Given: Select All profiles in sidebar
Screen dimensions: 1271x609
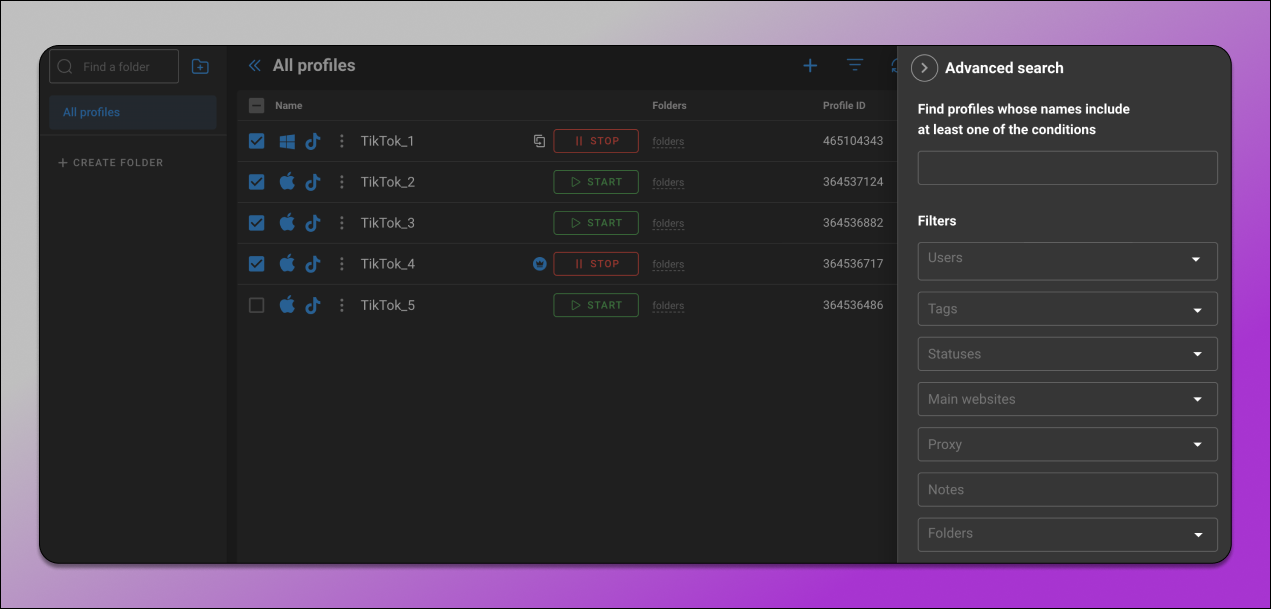Looking at the screenshot, I should click(x=133, y=112).
